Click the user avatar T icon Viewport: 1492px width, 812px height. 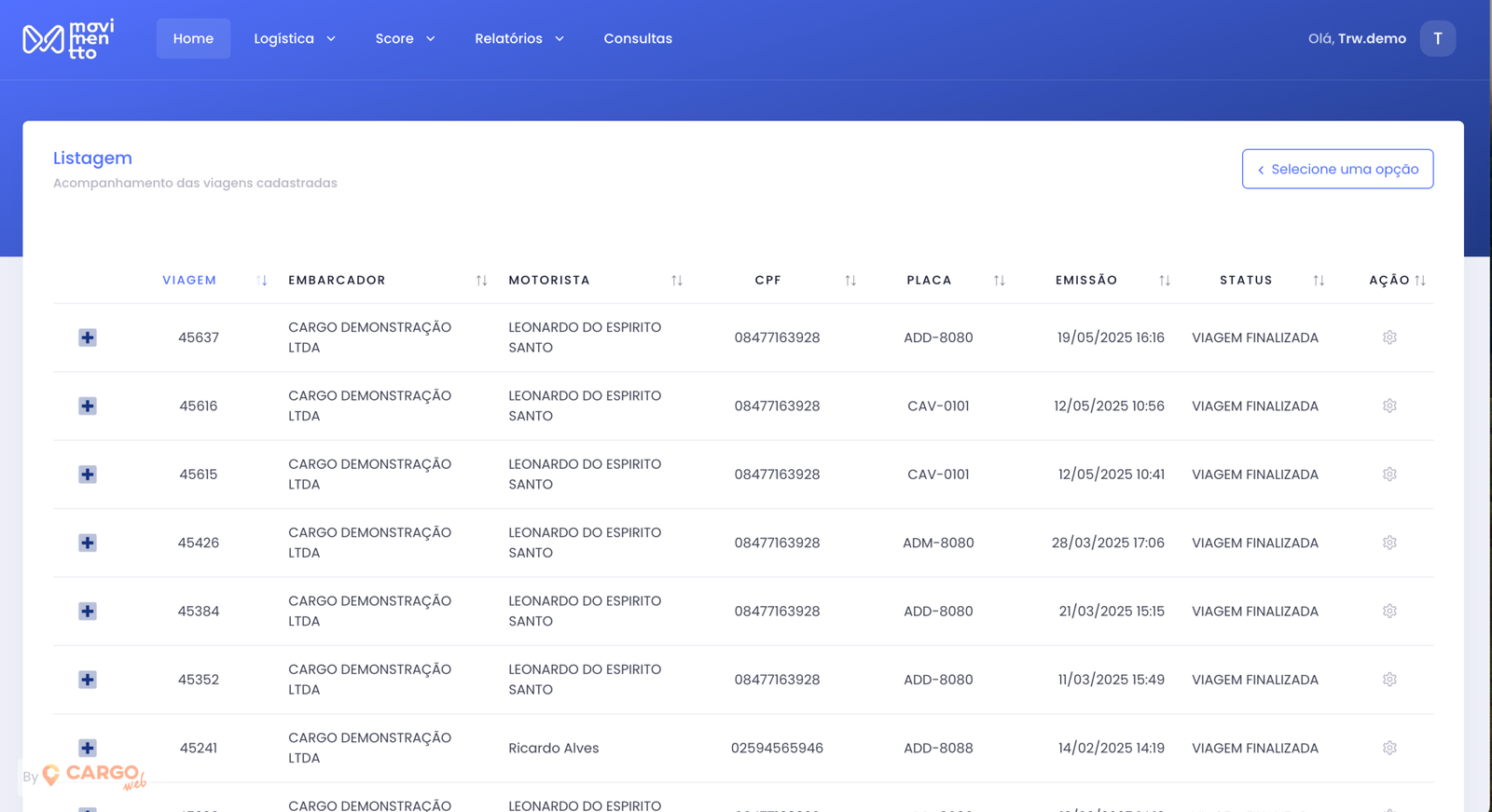(1437, 38)
